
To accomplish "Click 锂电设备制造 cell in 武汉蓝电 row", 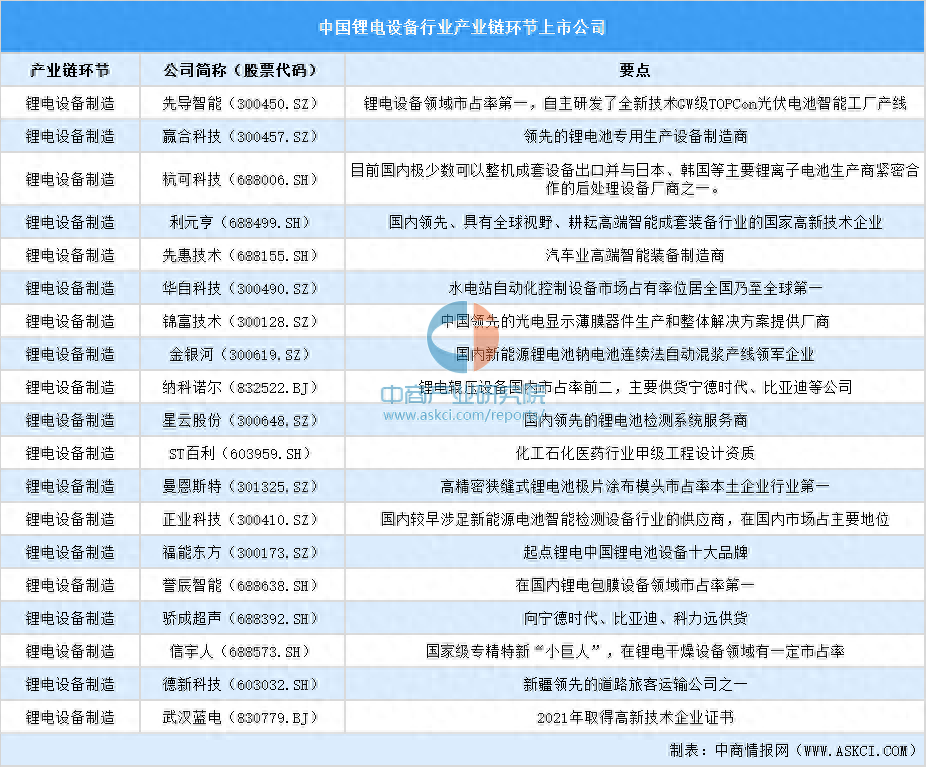I will (x=70, y=718).
